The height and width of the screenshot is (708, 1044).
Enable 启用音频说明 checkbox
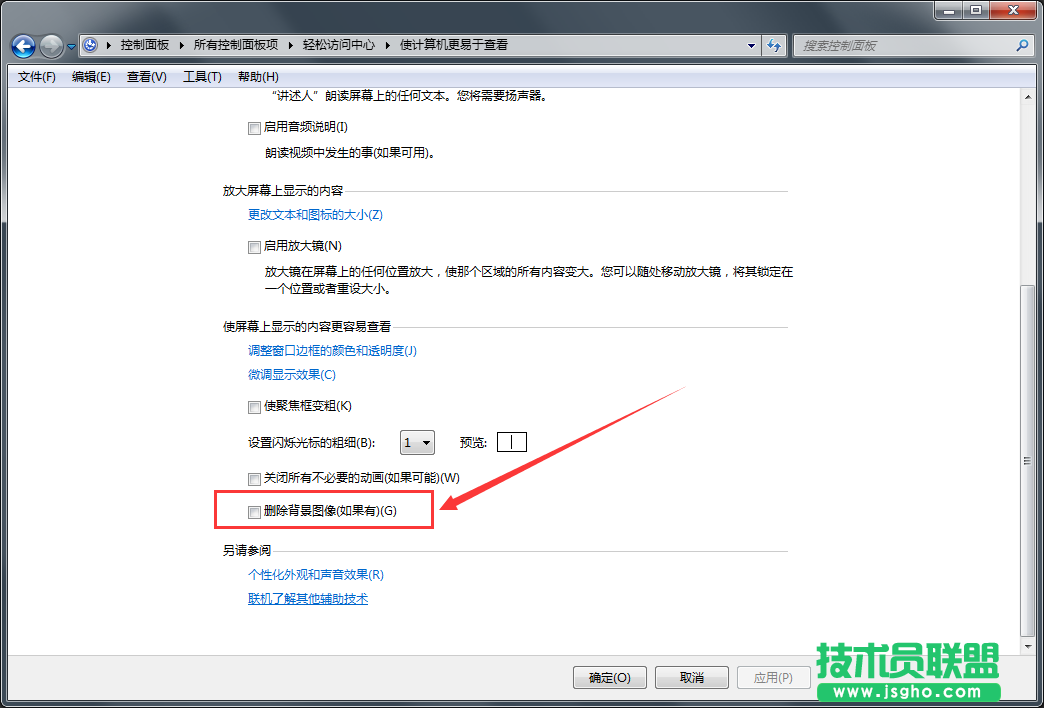254,128
